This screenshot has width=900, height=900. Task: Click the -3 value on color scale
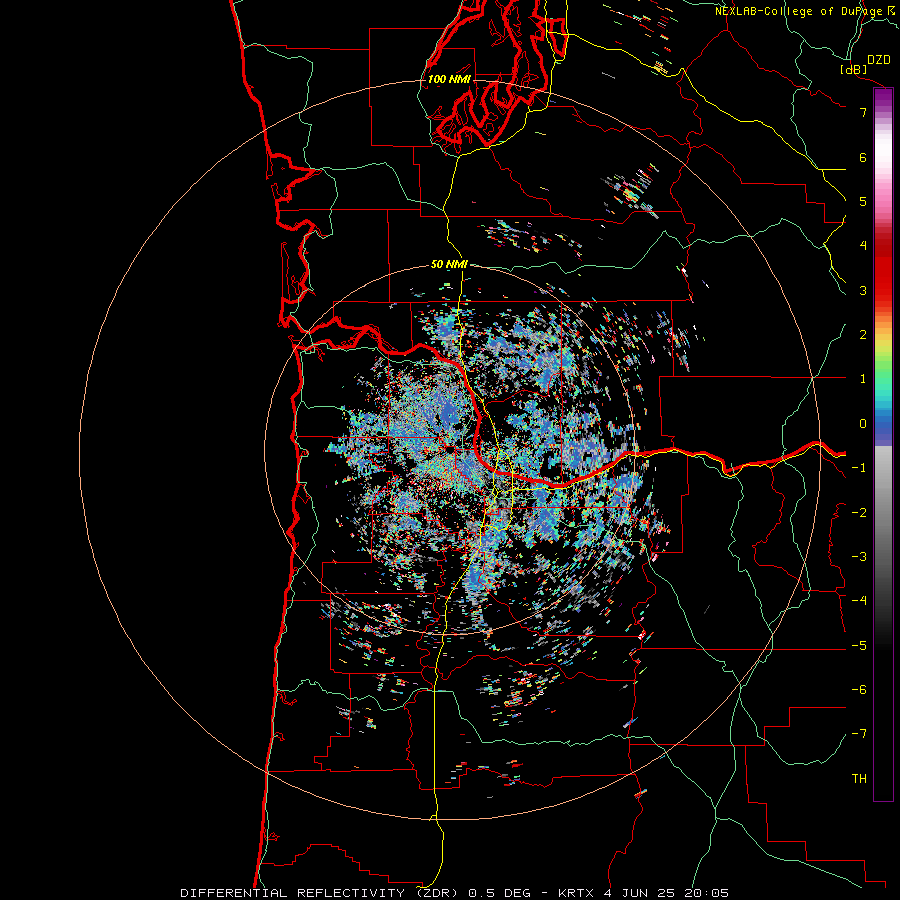859,557
